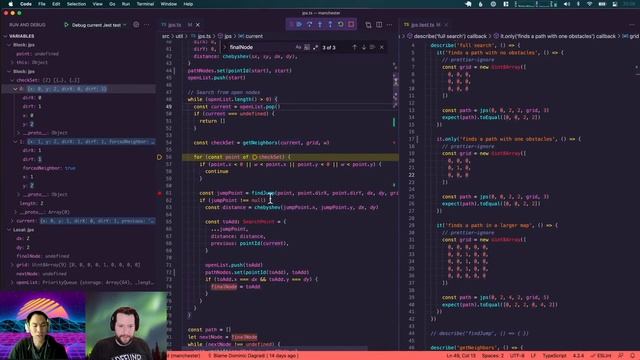Click the Continue debug button
The image size is (640, 360).
point(299,24)
